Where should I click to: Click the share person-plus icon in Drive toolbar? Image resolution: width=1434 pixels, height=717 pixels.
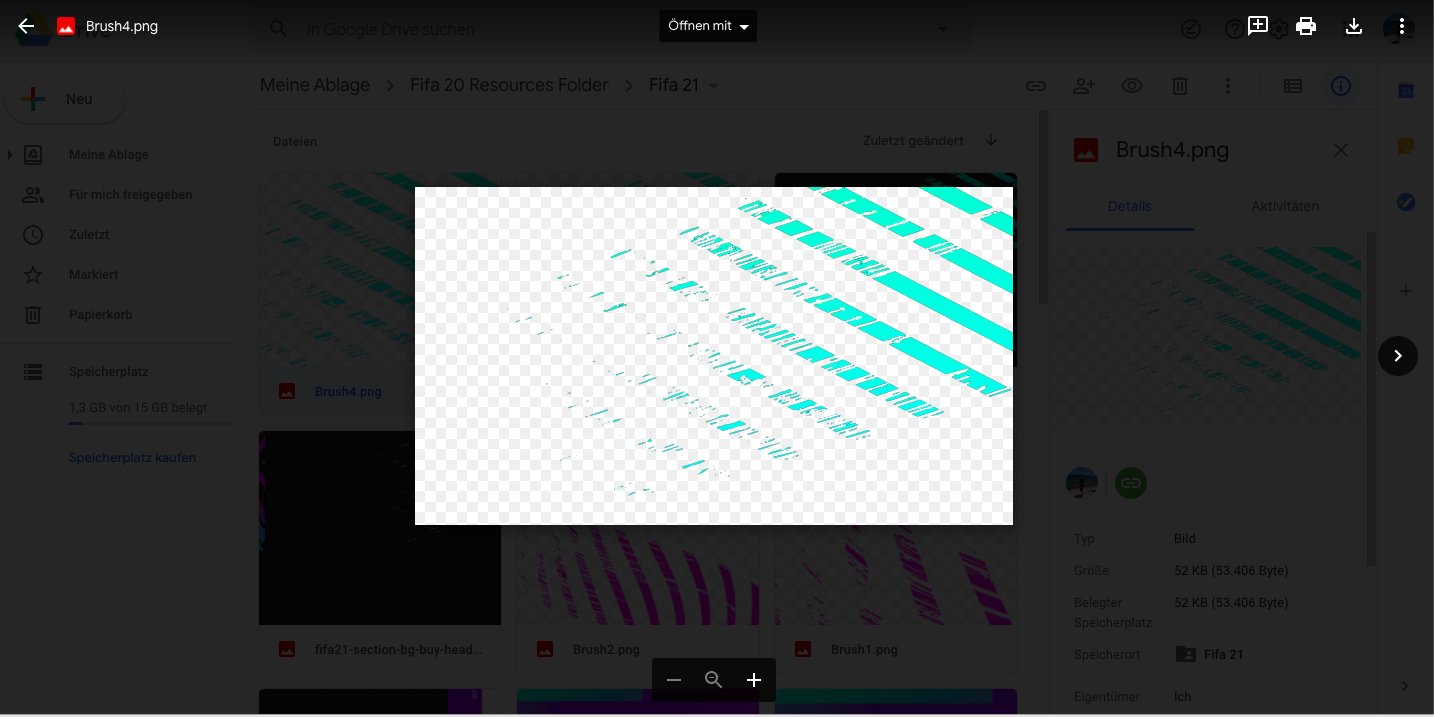(1084, 87)
